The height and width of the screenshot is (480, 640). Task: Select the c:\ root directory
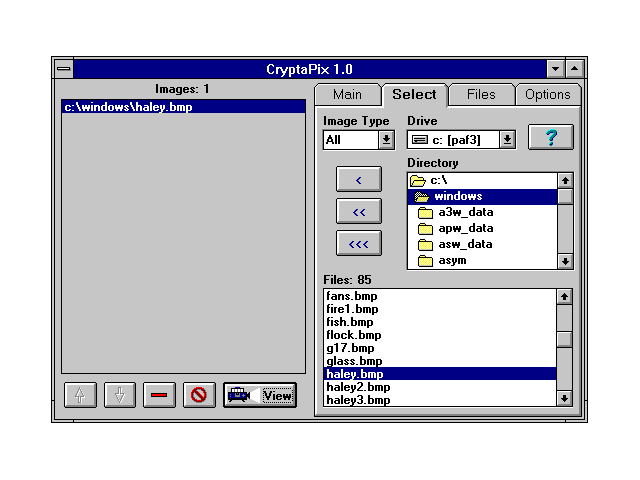440,180
